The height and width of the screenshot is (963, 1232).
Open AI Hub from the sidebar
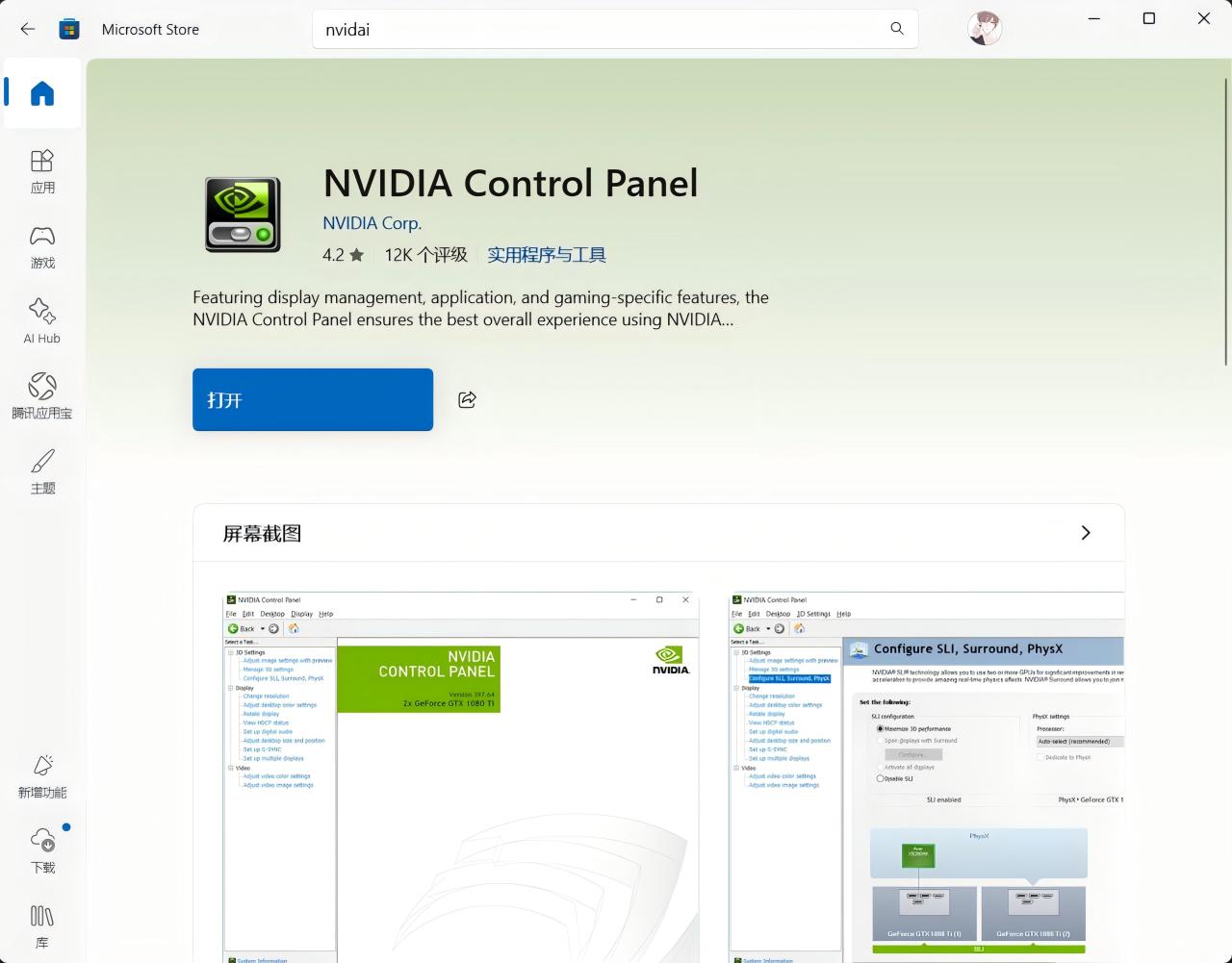pos(42,321)
